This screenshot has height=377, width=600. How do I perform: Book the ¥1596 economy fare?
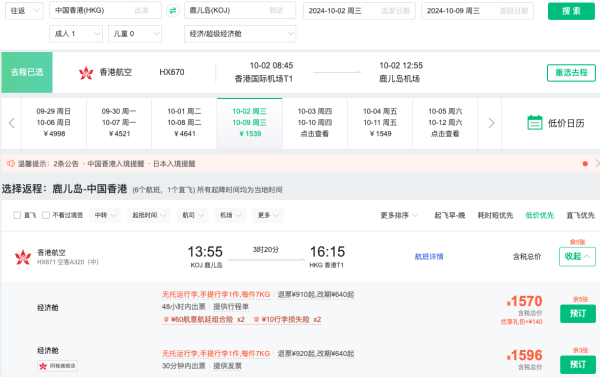point(578,364)
